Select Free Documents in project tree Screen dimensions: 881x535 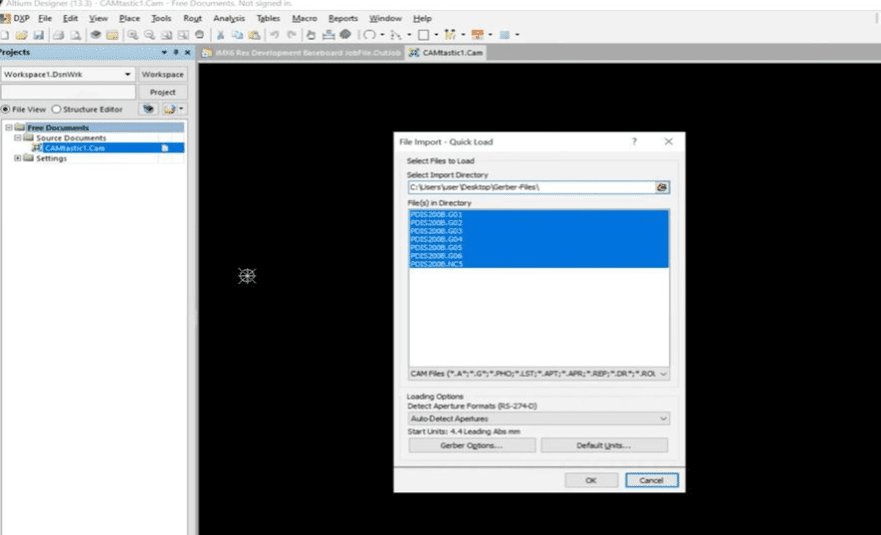click(58, 128)
